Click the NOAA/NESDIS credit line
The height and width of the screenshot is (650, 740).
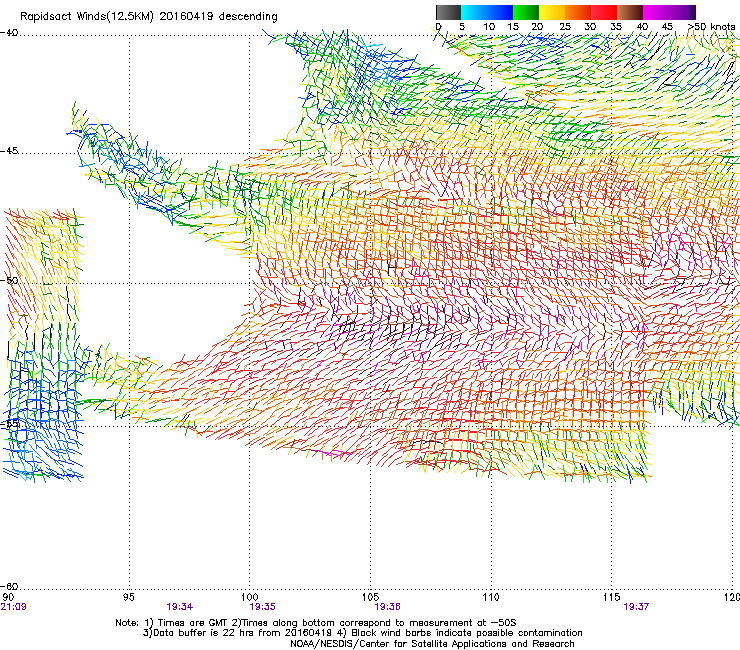(x=432, y=644)
